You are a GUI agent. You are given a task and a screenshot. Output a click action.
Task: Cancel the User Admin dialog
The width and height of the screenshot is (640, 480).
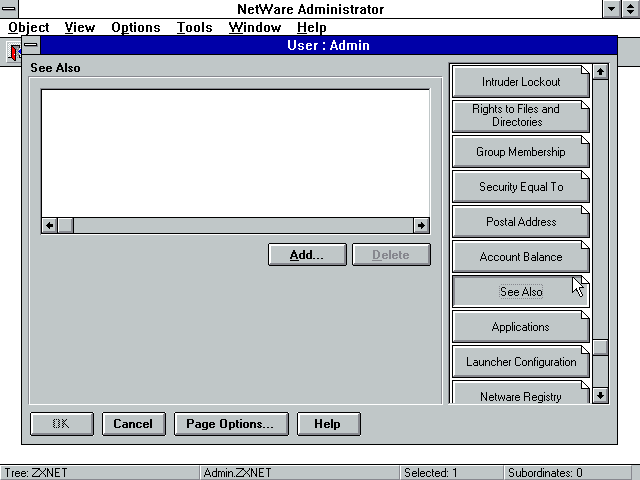click(x=133, y=424)
